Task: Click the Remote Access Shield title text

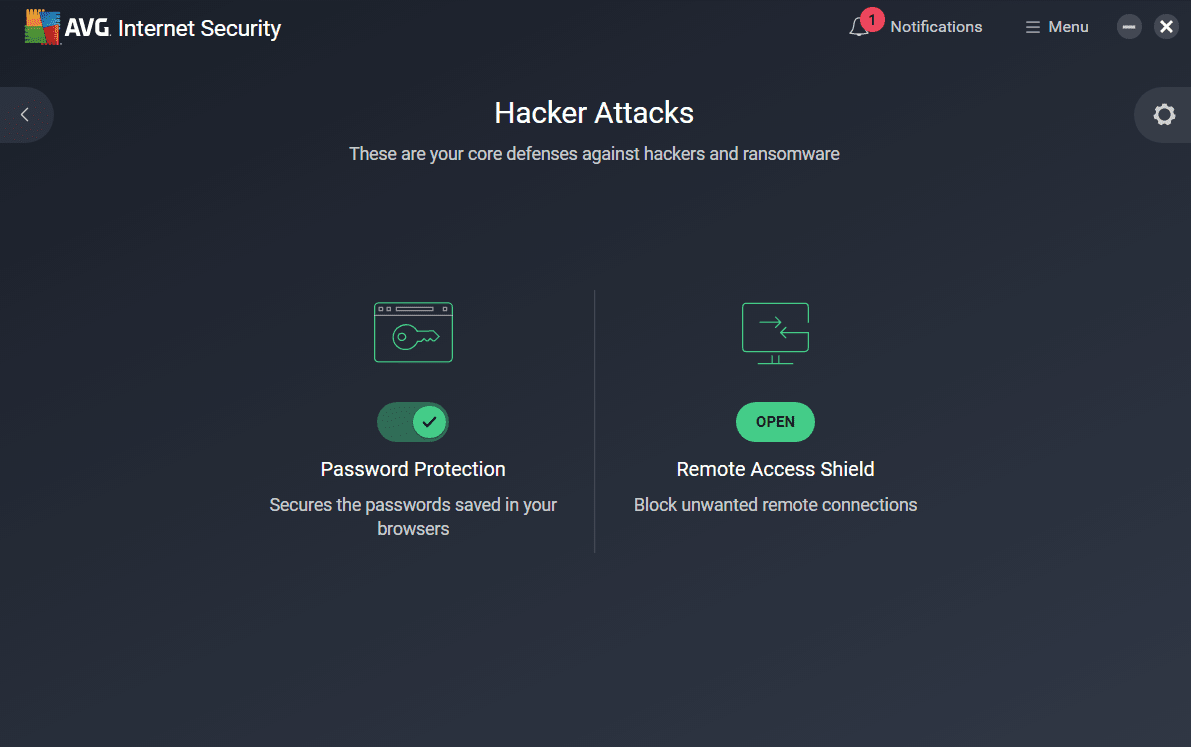Action: tap(775, 468)
